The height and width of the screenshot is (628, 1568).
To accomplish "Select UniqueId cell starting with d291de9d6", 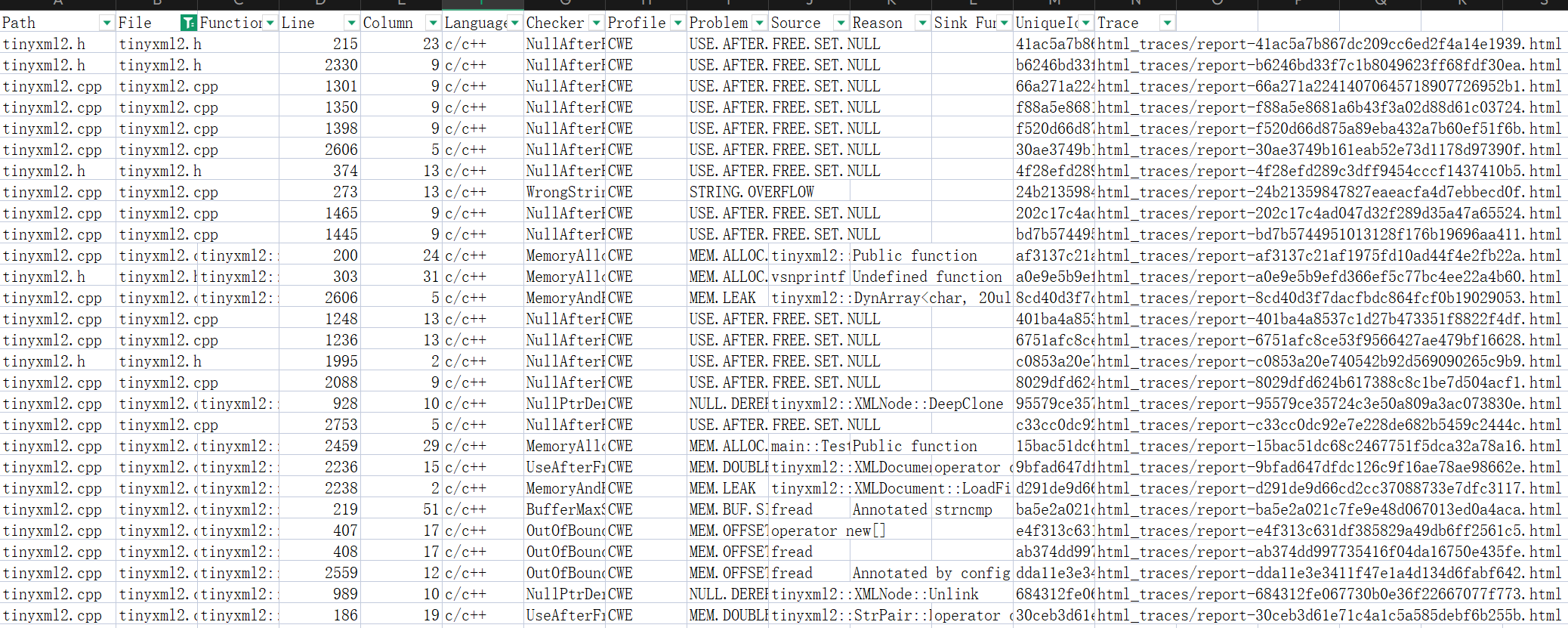I will (x=1054, y=489).
